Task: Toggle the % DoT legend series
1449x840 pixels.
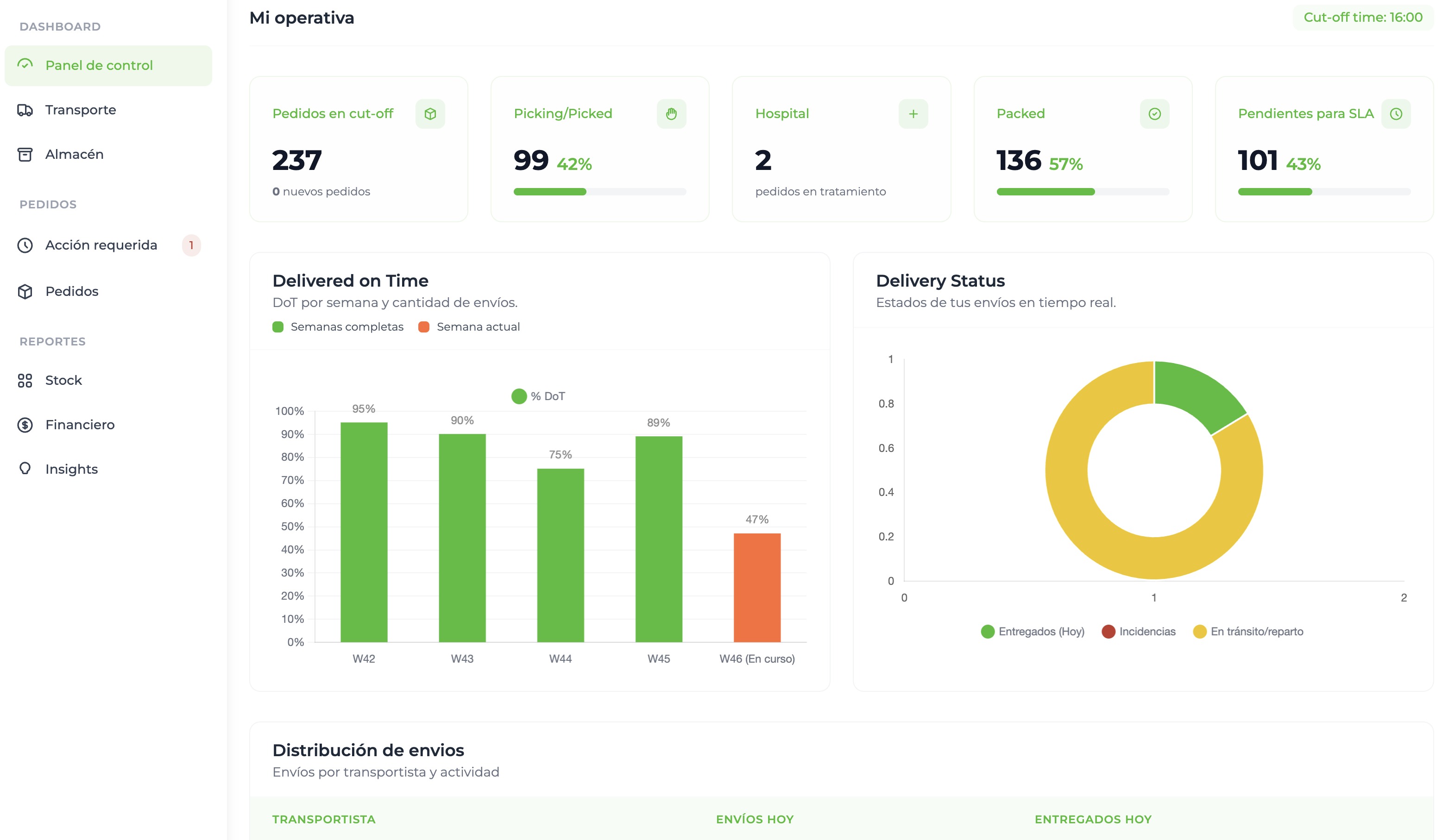Action: (x=538, y=396)
